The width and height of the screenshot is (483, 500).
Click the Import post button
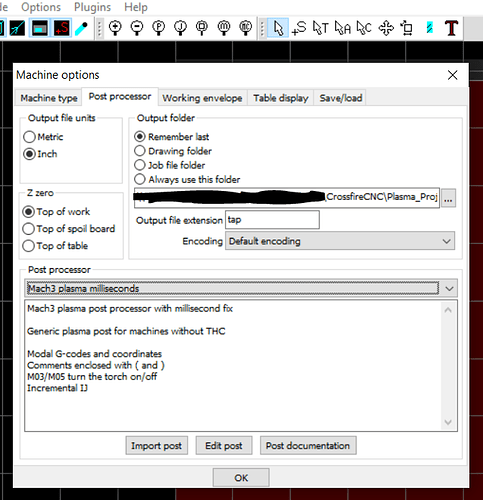point(156,445)
